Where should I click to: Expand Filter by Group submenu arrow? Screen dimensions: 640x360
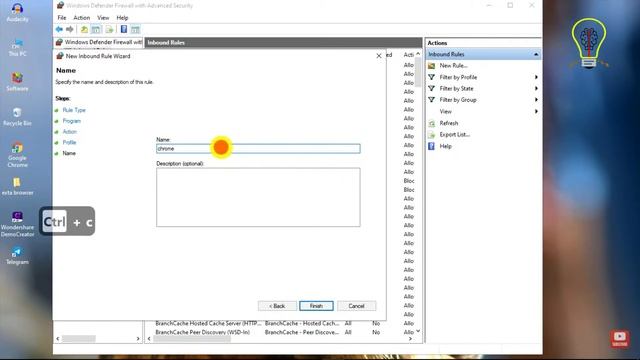pos(536,100)
